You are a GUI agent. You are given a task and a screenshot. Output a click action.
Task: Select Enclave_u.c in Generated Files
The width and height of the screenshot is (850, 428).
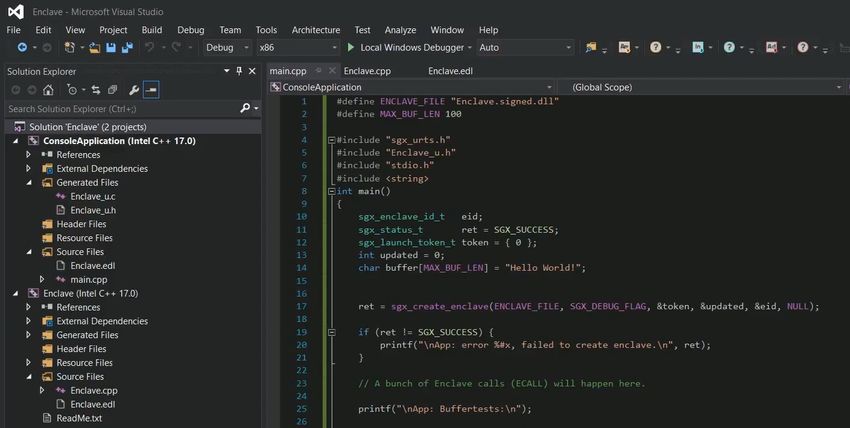93,197
